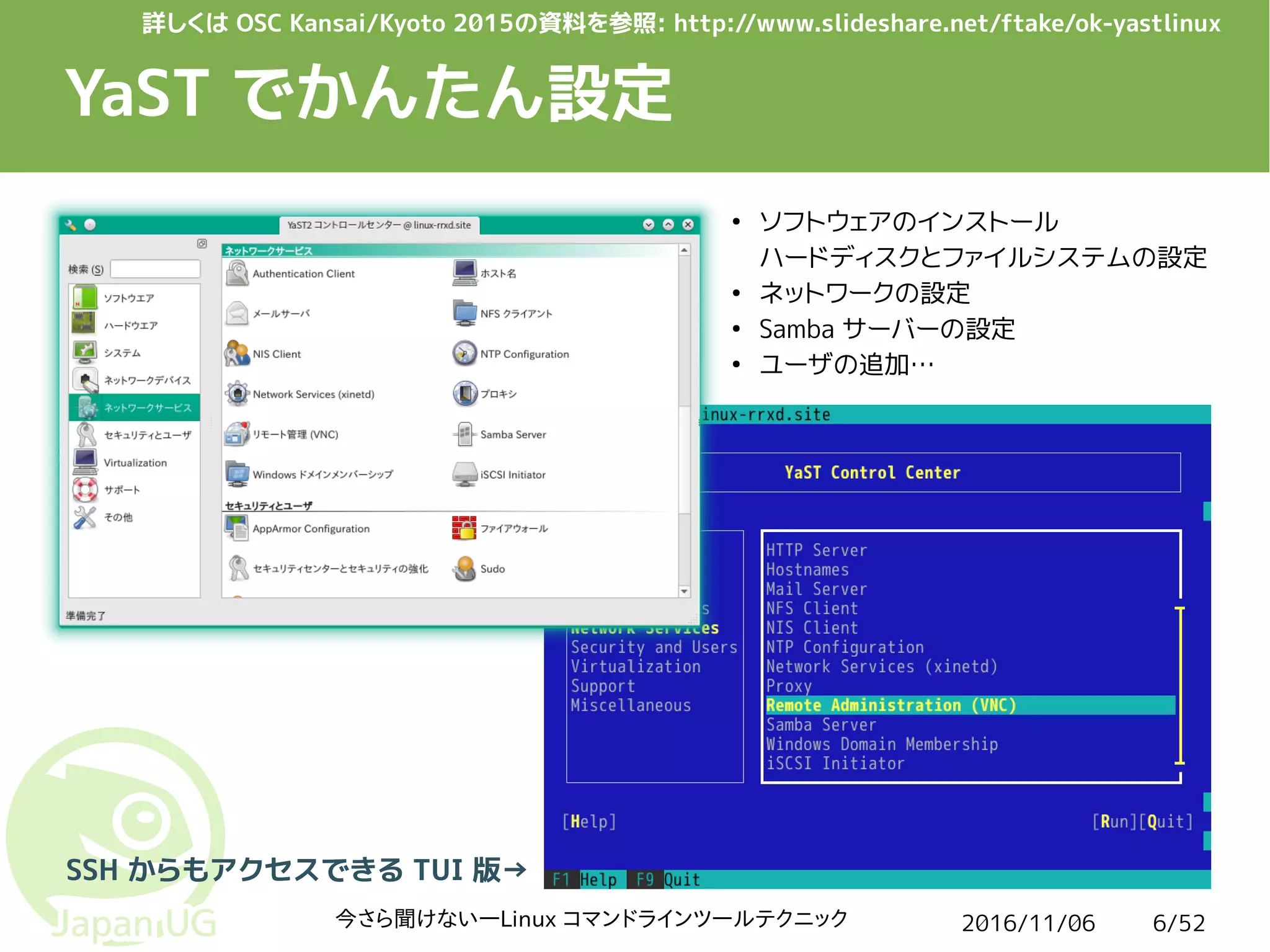Open the iSCSI Initiator icon
The height and width of the screenshot is (952, 1270).
(464, 474)
